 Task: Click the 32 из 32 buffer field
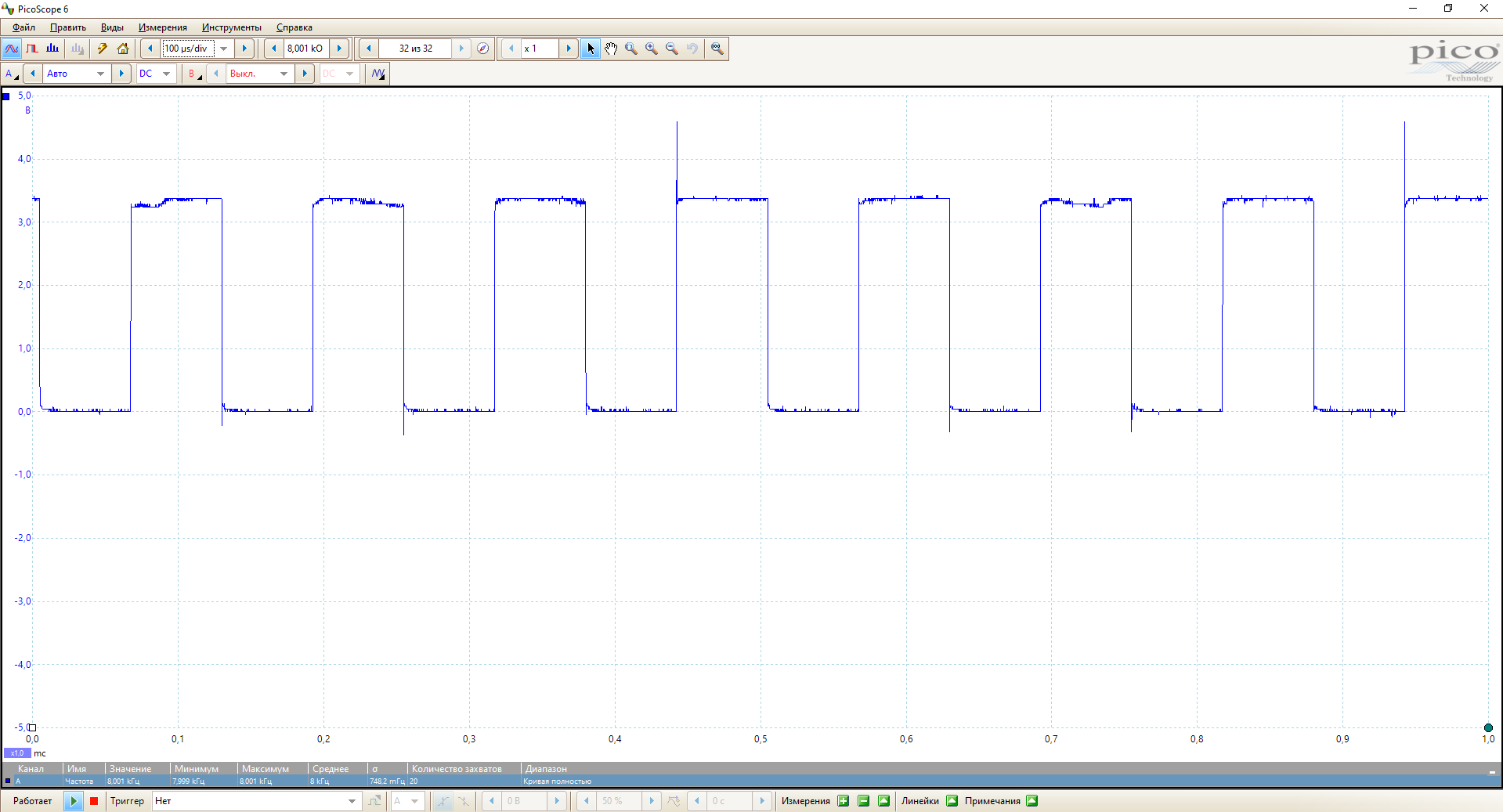coord(415,49)
